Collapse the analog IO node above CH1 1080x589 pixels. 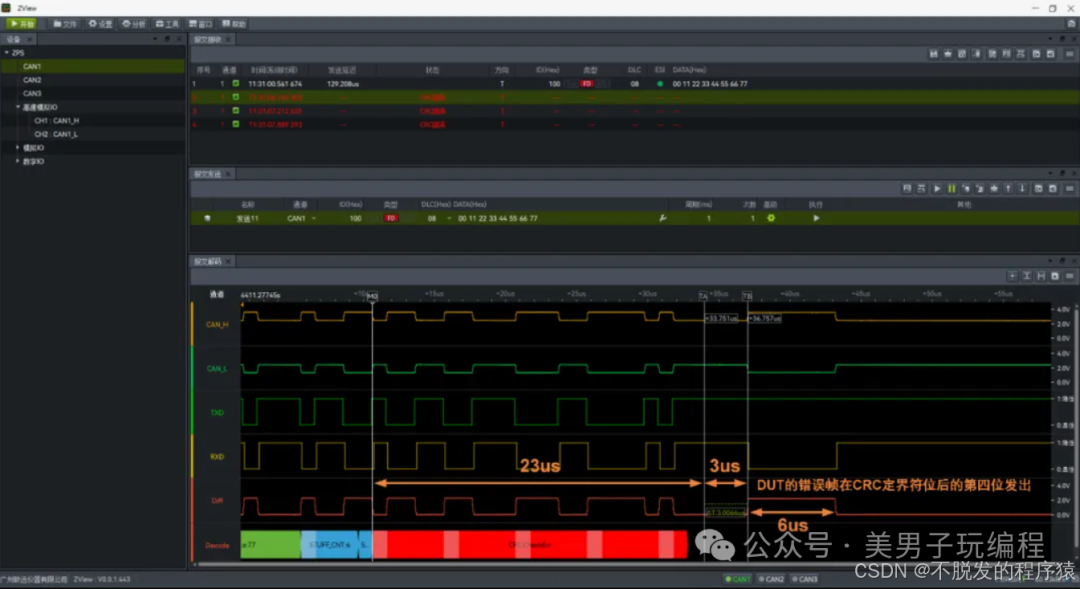click(18, 107)
